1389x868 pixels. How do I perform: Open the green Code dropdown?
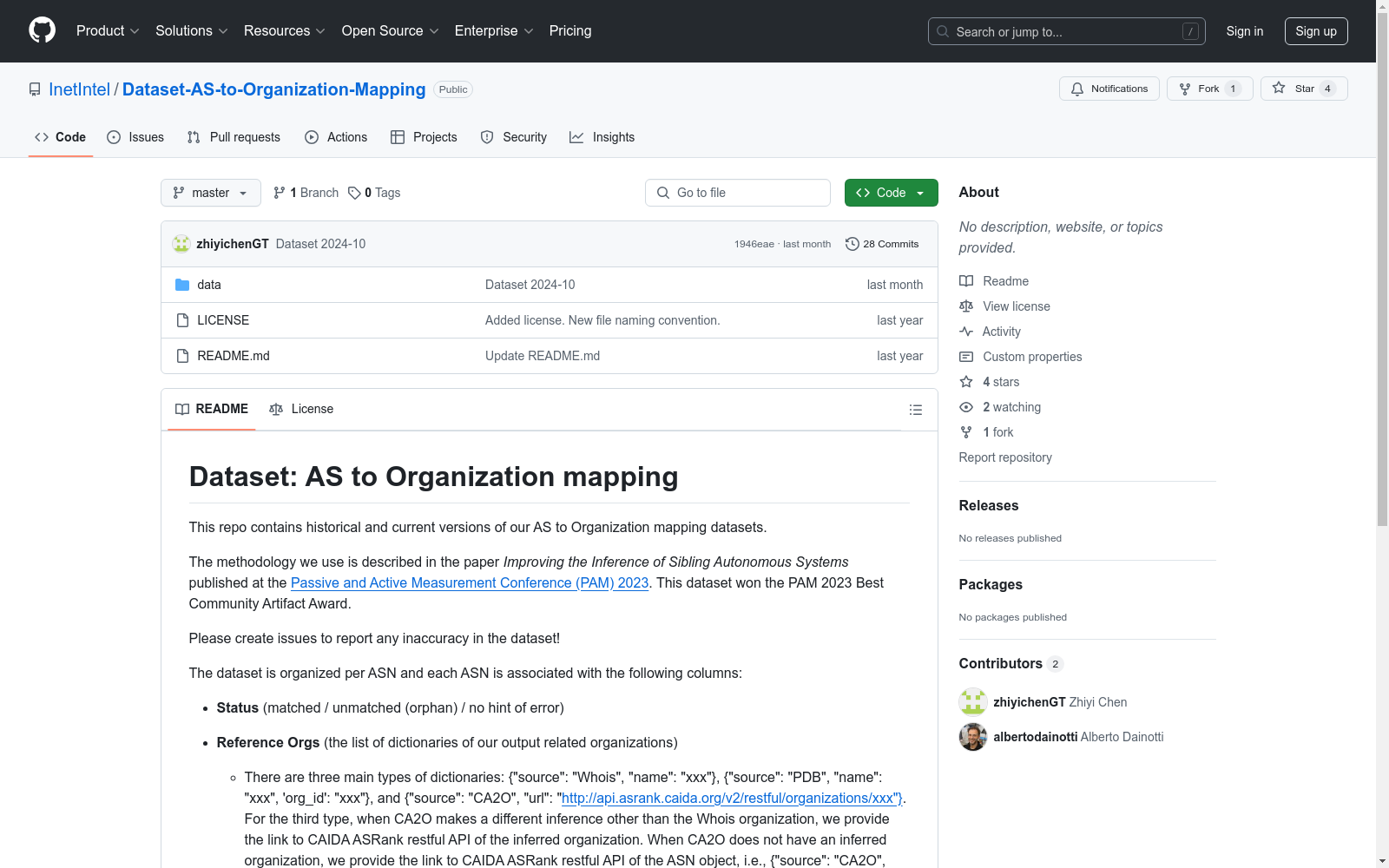(x=891, y=193)
